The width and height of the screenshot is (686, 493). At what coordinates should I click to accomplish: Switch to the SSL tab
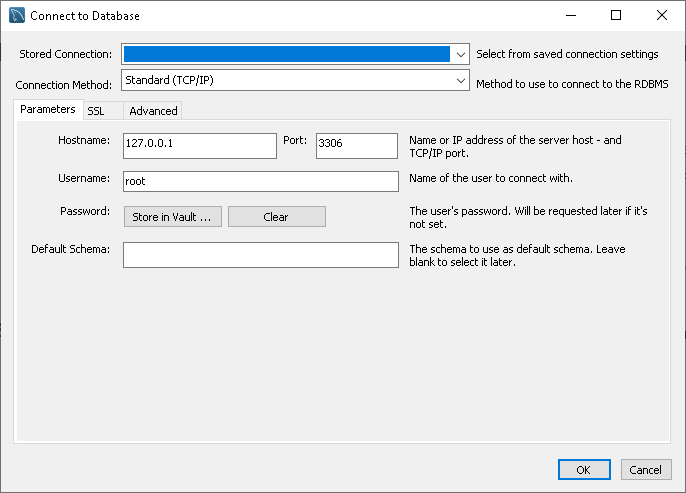[x=96, y=111]
